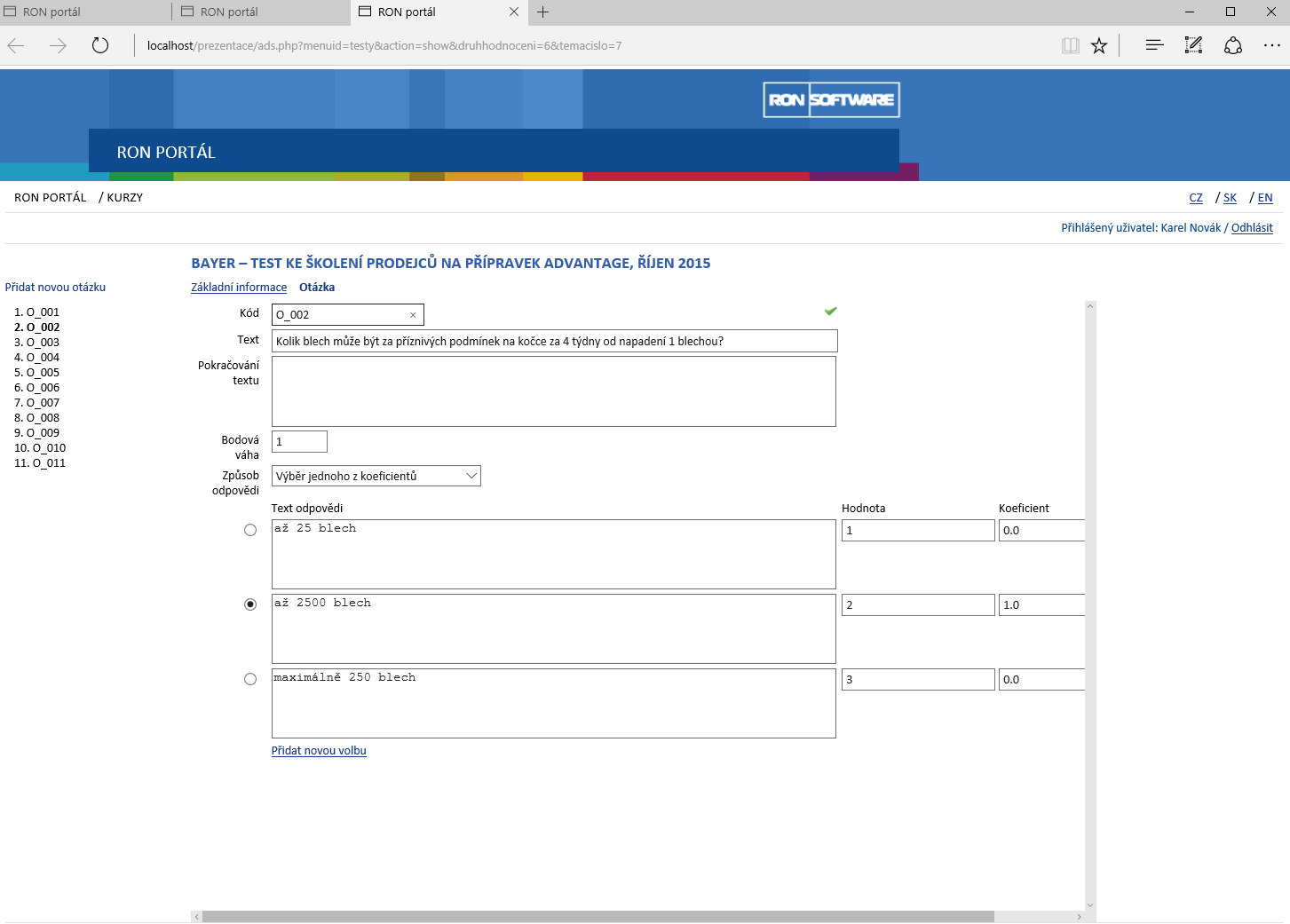1290x924 pixels.
Task: Click the horizontal scrollbar right arrow
Action: (x=1079, y=917)
